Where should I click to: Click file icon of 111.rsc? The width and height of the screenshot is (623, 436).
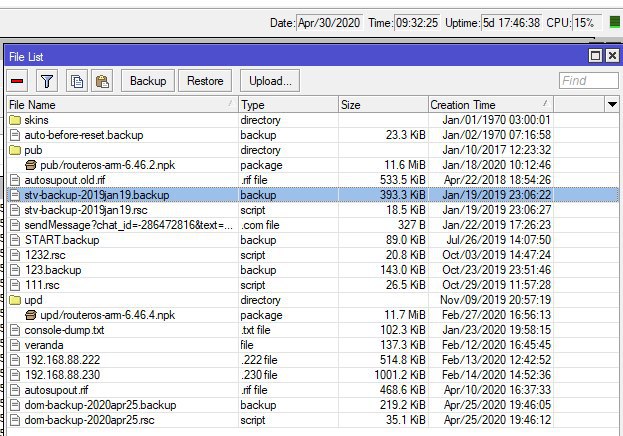pos(15,285)
